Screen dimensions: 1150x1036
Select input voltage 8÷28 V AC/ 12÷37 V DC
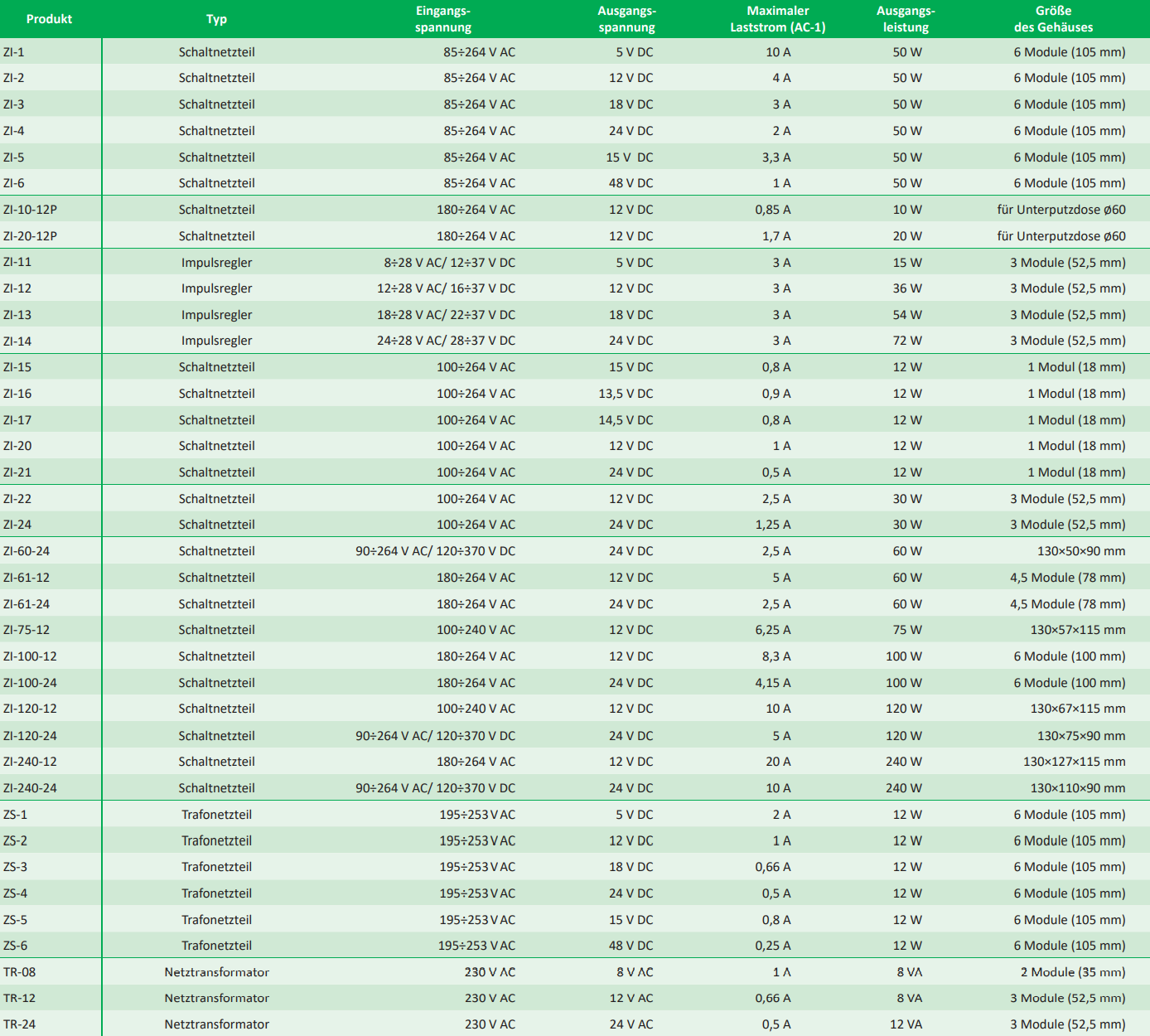449,263
